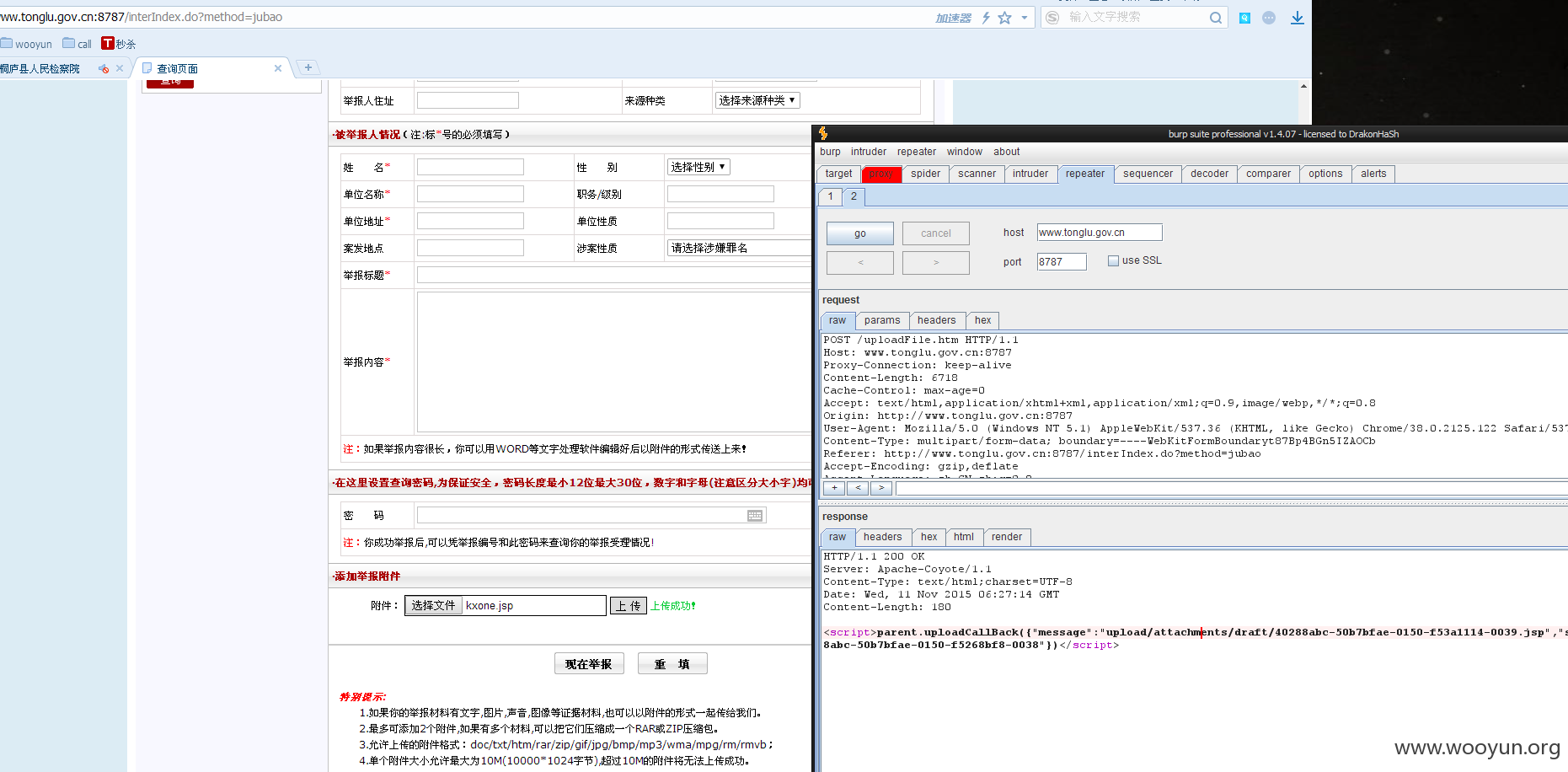
Task: Click the port field 8787
Action: (1062, 262)
